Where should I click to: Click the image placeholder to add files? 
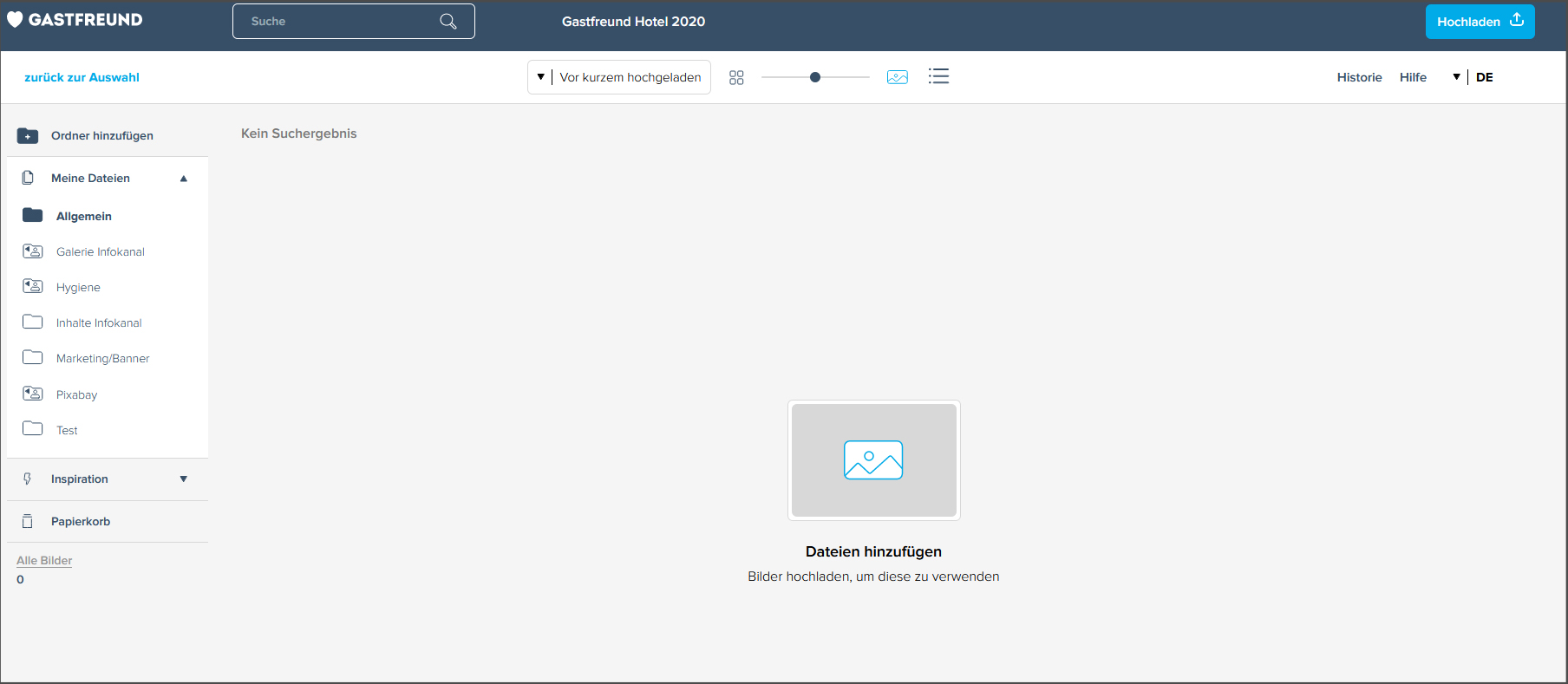coord(873,460)
